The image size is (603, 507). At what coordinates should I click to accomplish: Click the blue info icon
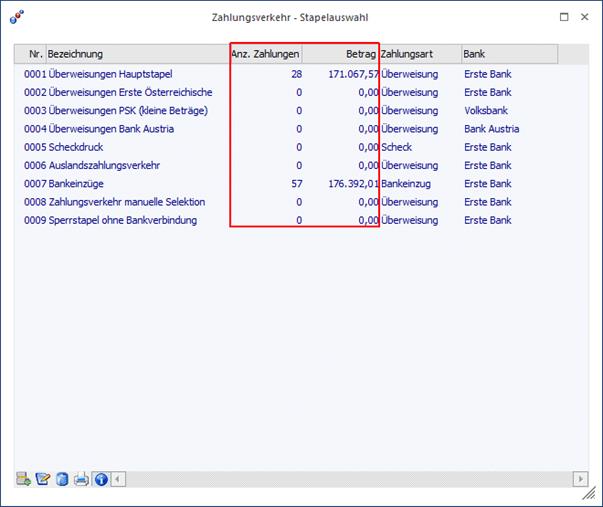tap(100, 479)
